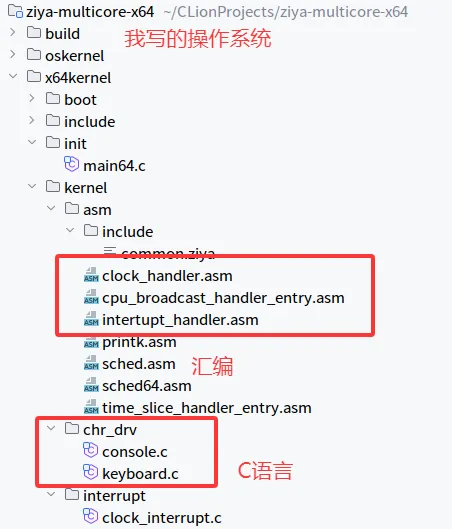Click the console.c C file icon
The height and width of the screenshot is (529, 452).
click(x=90, y=450)
